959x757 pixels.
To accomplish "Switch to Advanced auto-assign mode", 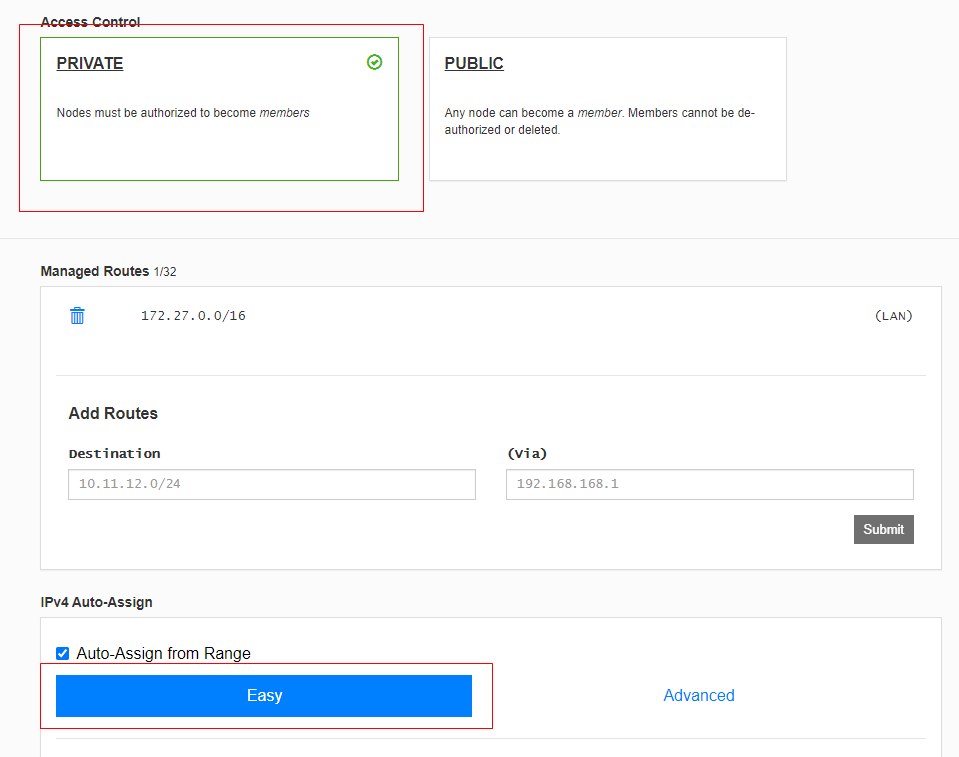I will [x=699, y=695].
